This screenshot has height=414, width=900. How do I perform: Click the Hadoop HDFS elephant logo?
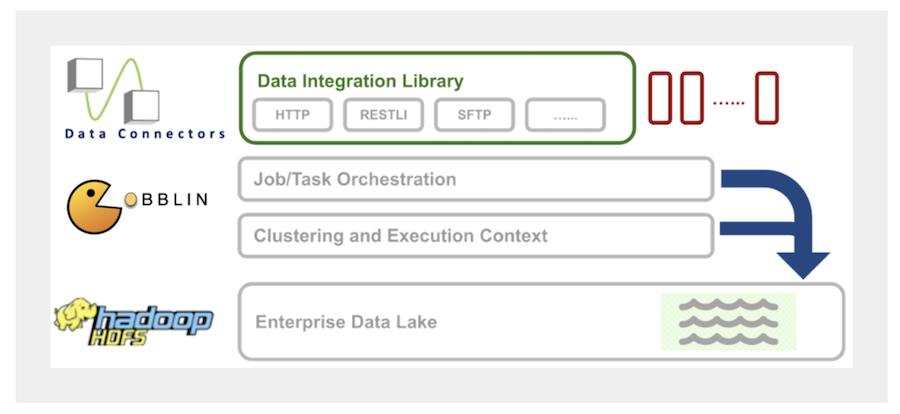point(133,320)
